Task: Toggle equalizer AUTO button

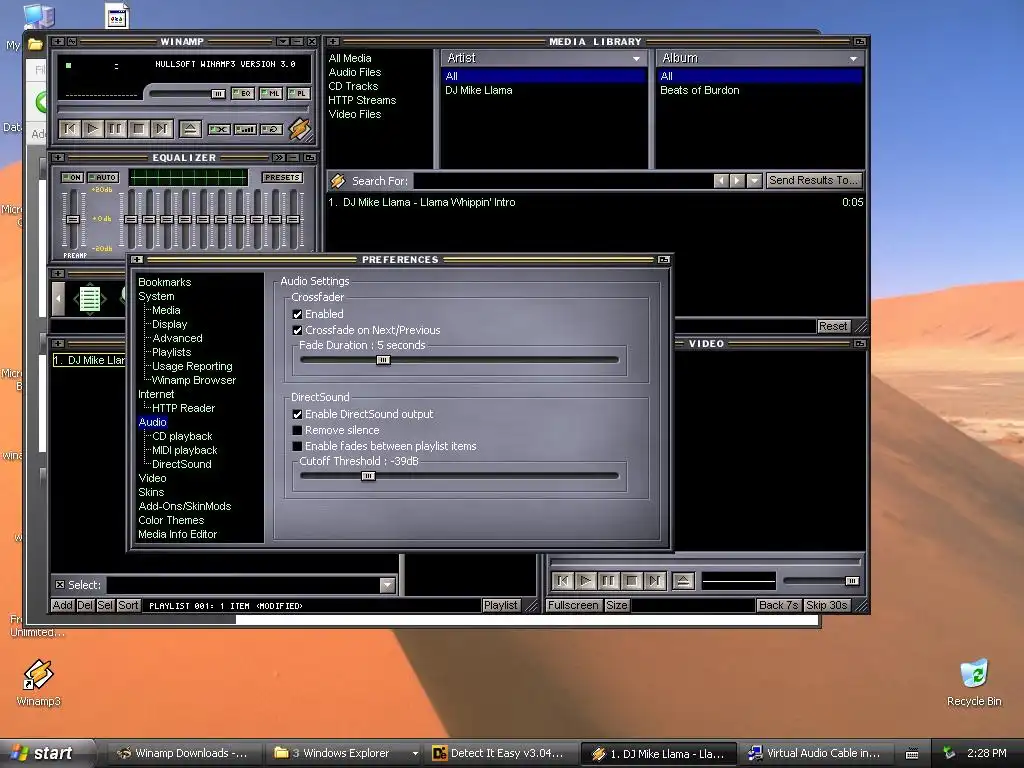Action: click(x=103, y=177)
